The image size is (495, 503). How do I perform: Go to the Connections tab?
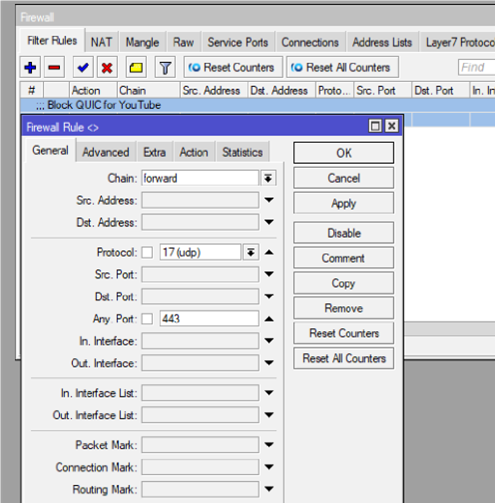pyautogui.click(x=310, y=42)
